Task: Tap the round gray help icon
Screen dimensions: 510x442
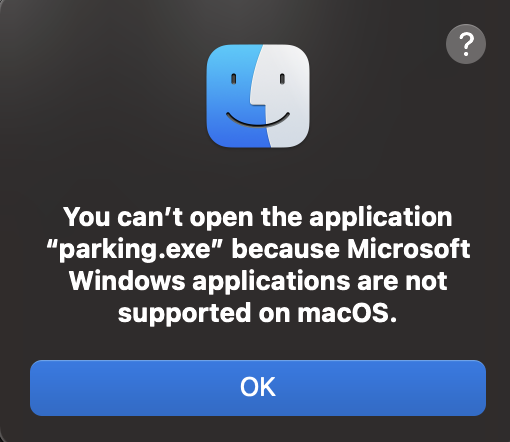Action: click(x=466, y=44)
